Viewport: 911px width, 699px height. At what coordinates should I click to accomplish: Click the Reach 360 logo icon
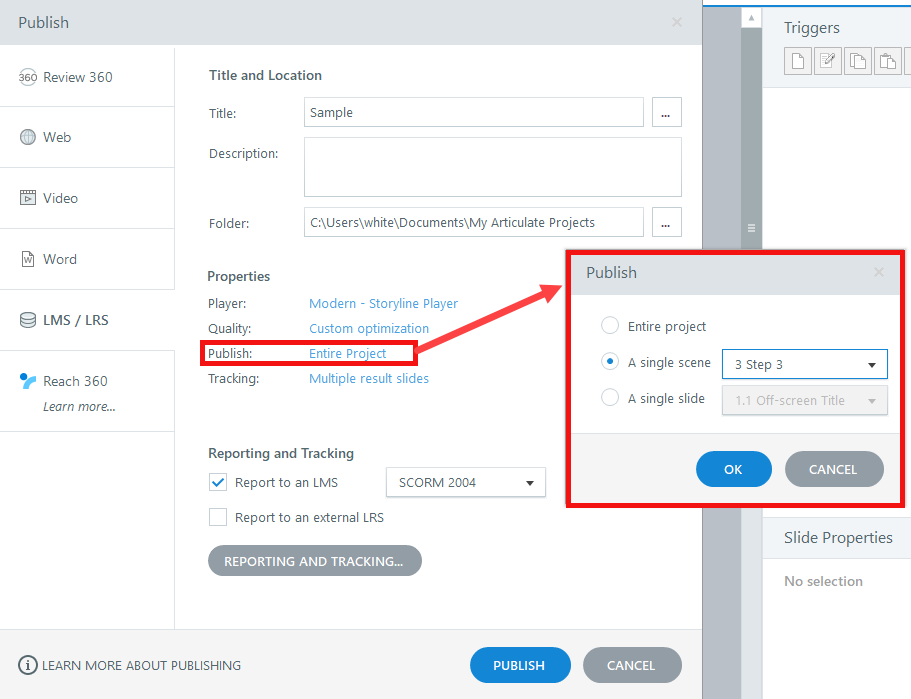click(27, 381)
